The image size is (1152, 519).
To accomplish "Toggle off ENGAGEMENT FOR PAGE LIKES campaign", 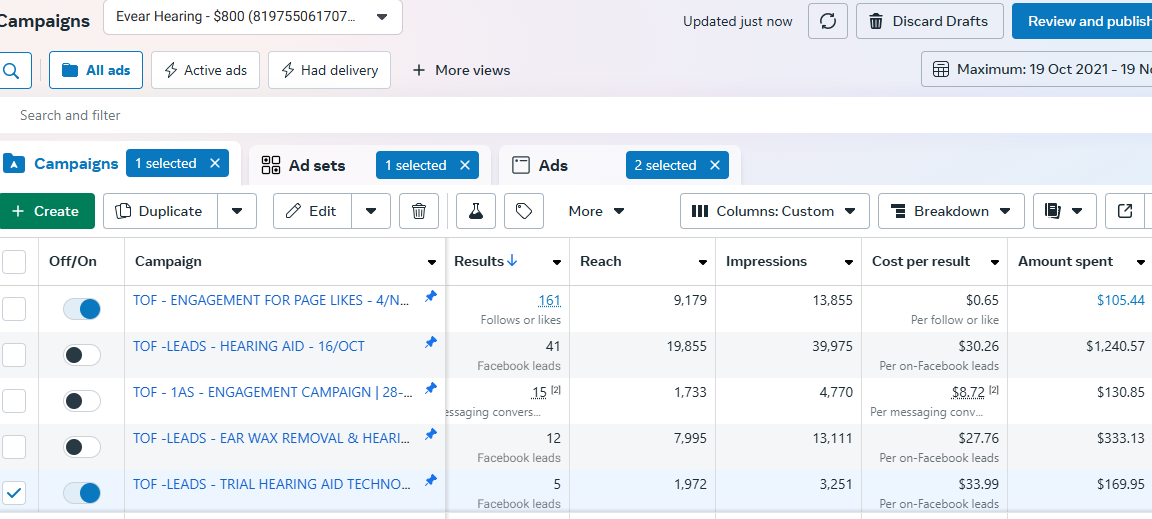I will point(82,309).
